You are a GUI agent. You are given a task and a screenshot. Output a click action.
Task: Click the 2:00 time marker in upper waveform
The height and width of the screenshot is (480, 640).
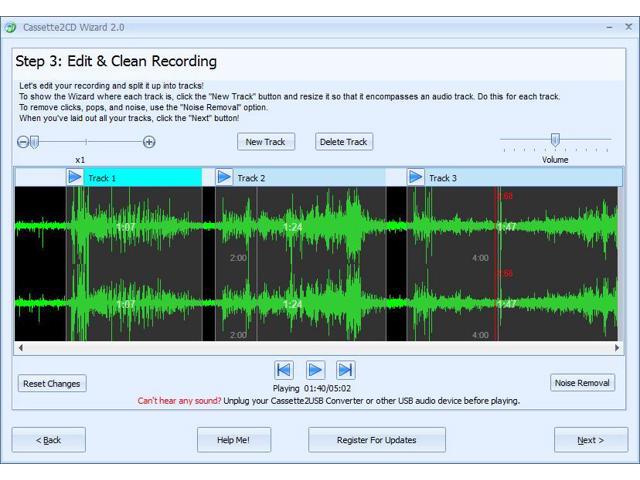click(x=238, y=258)
